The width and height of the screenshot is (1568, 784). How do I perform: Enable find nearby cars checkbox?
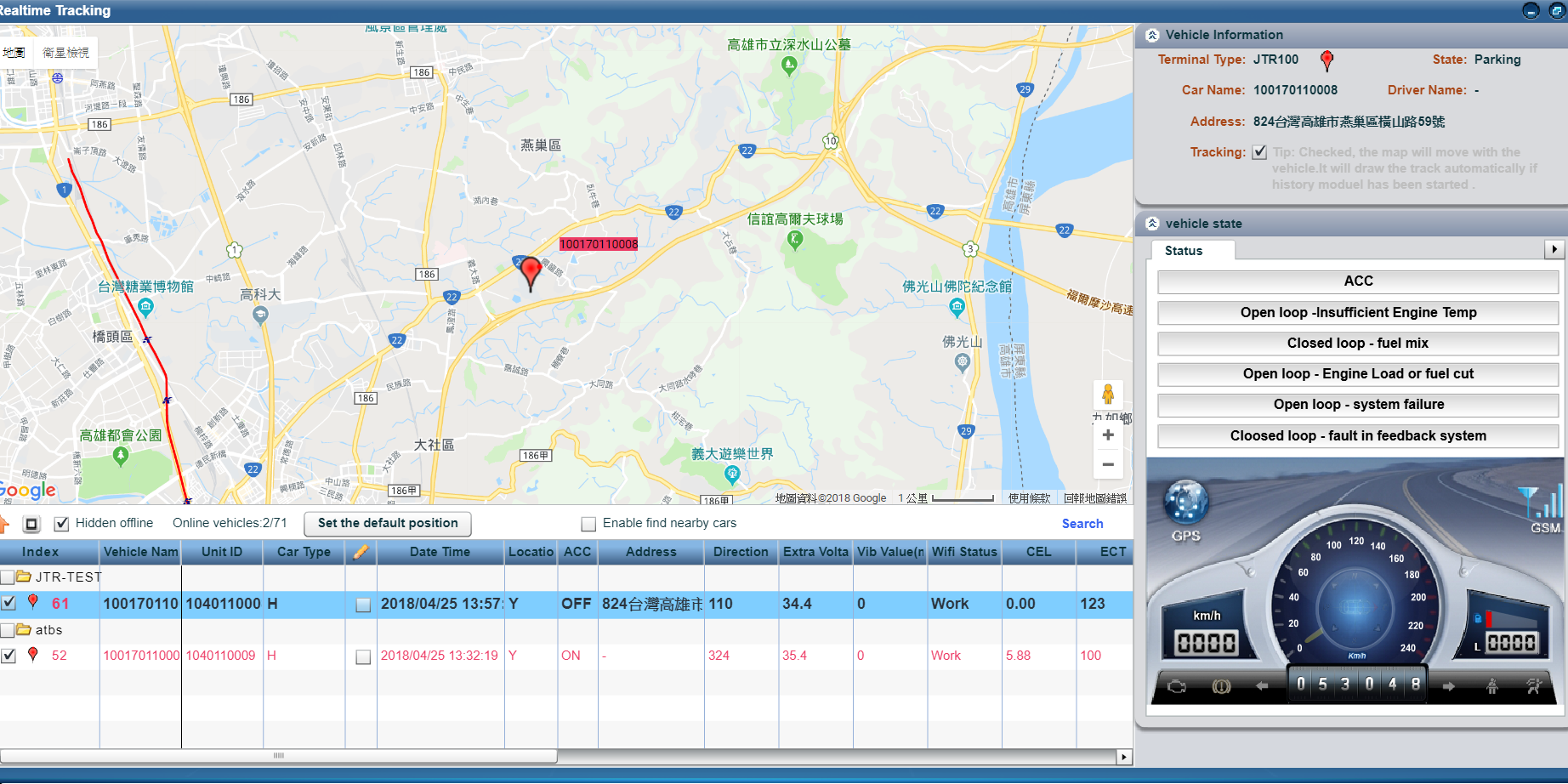[x=588, y=524]
